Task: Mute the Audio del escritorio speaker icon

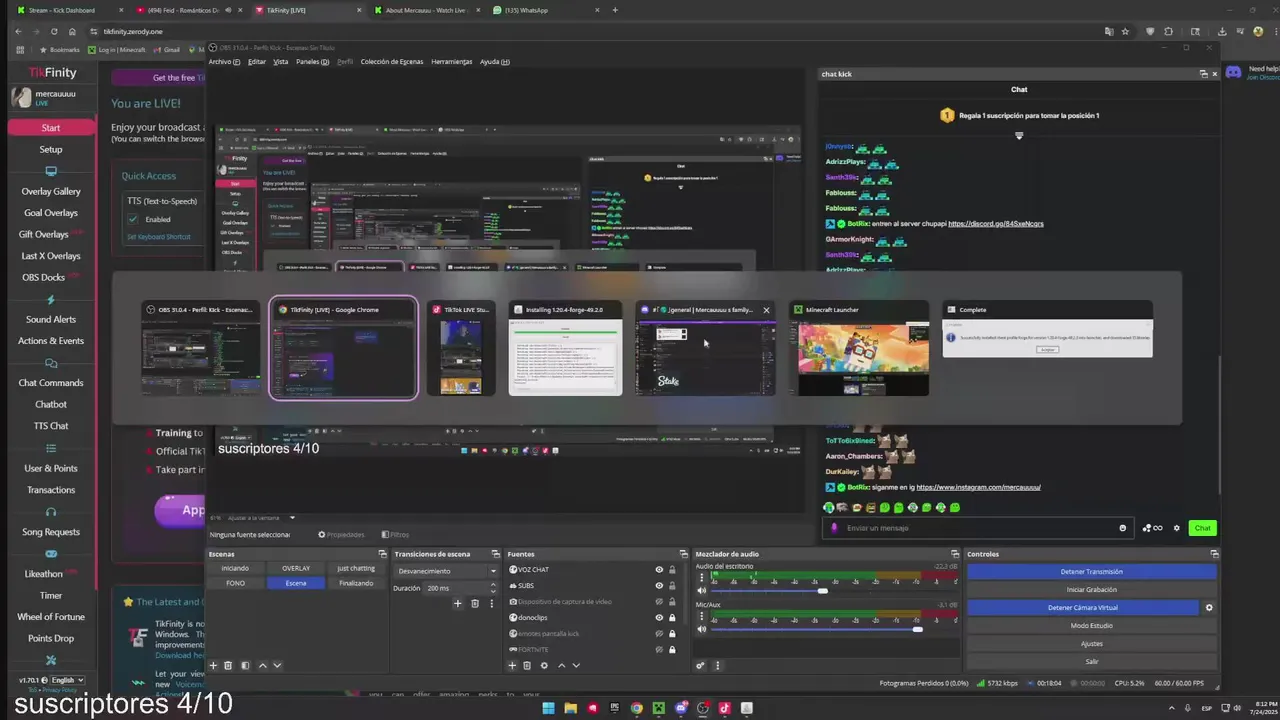Action: coord(701,590)
